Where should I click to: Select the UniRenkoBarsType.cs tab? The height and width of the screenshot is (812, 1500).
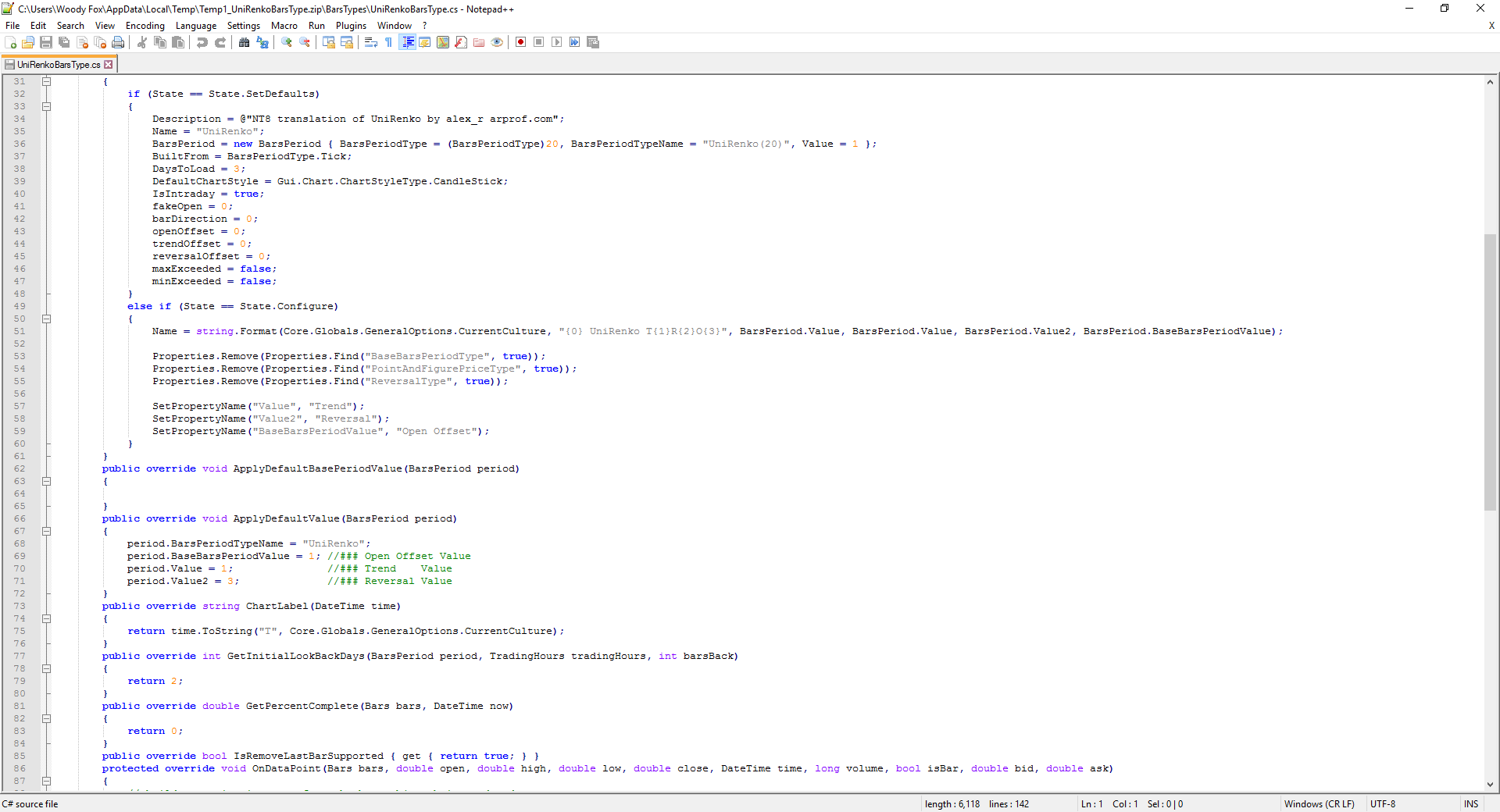(59, 65)
